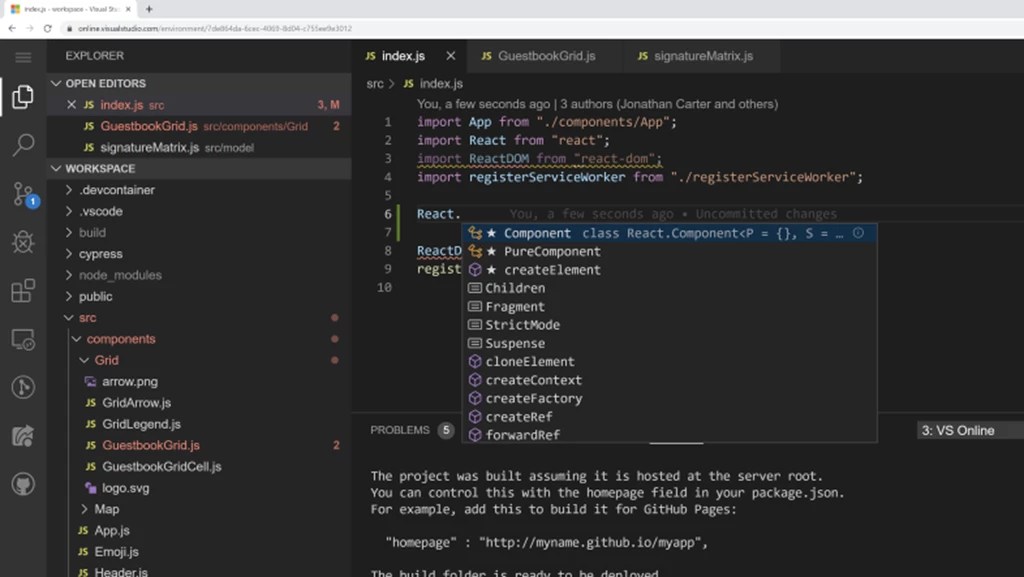Screen dimensions: 1024x577
Task: Open the Remote Explorer panel
Action: point(22,339)
